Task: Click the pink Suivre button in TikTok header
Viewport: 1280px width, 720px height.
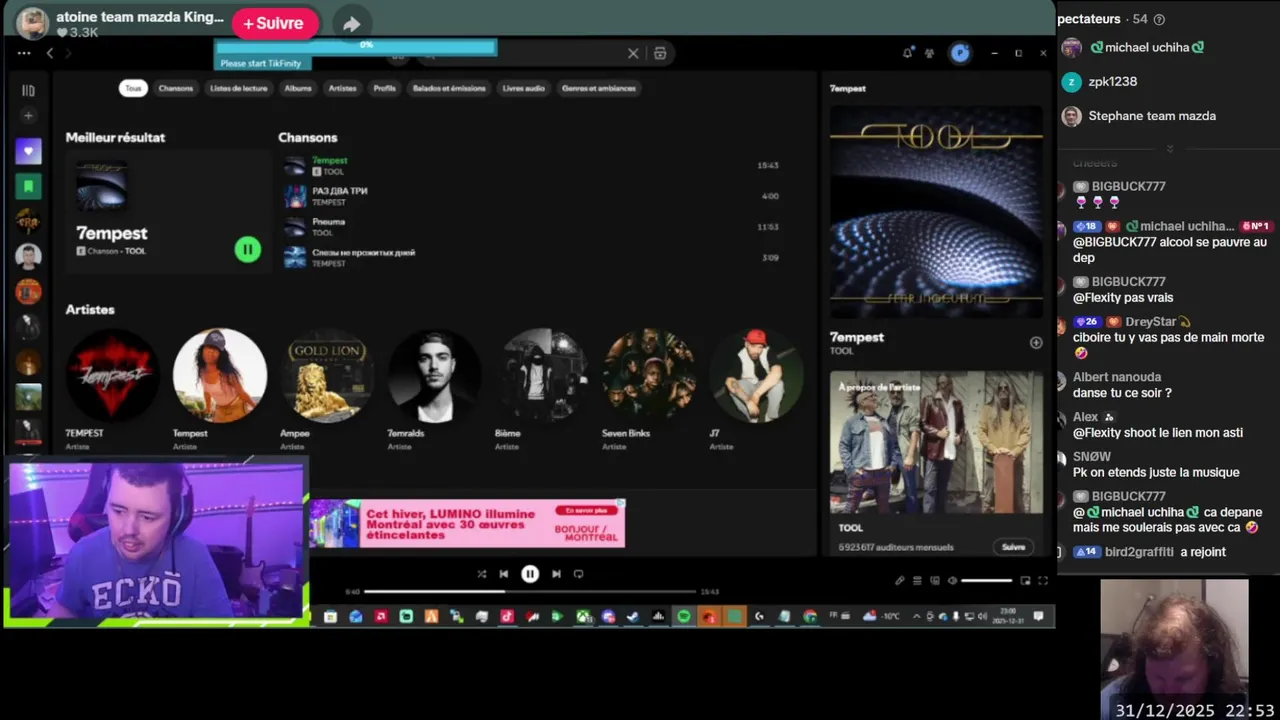Action: [275, 23]
